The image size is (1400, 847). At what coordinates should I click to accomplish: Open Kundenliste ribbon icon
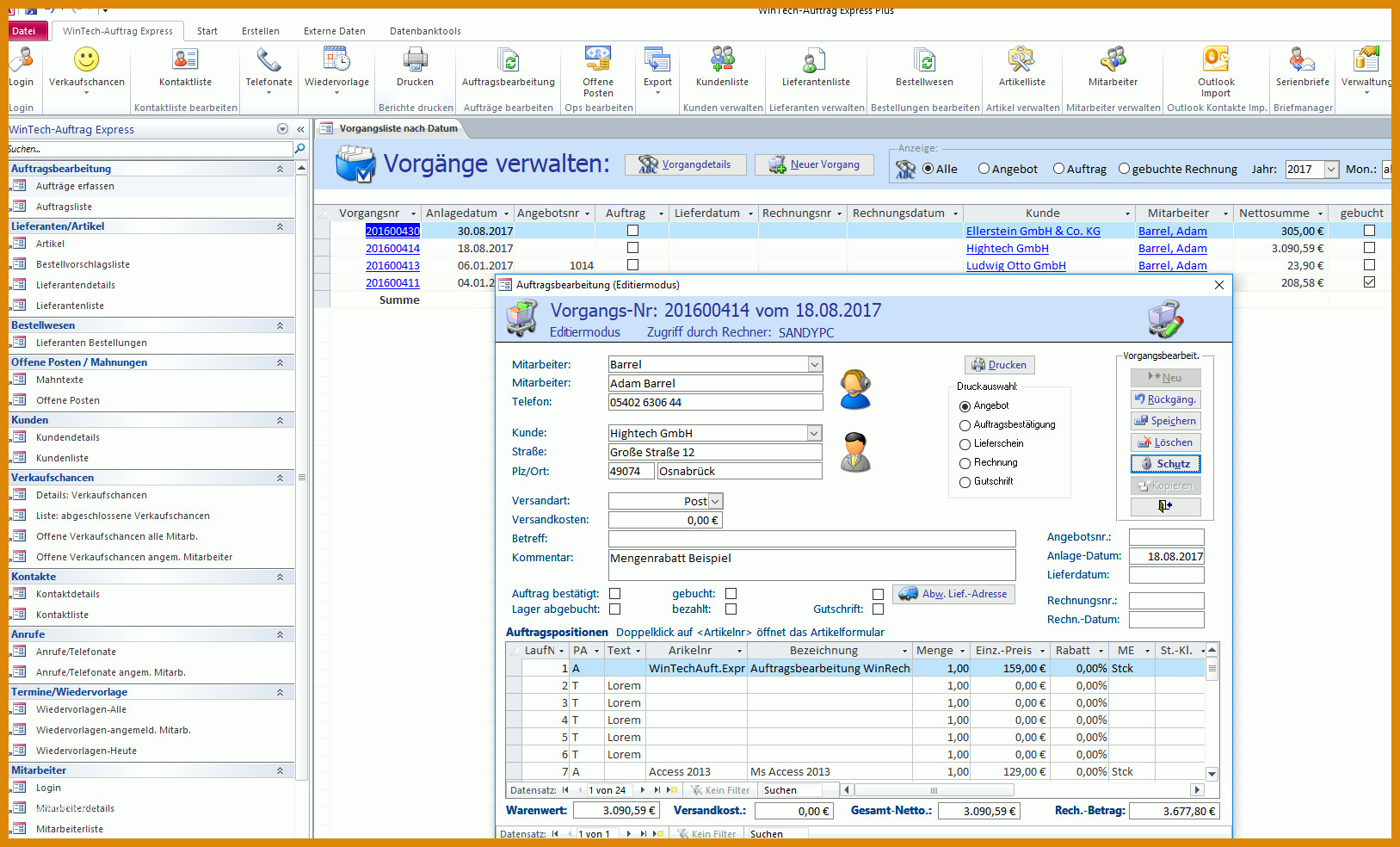pos(722,59)
